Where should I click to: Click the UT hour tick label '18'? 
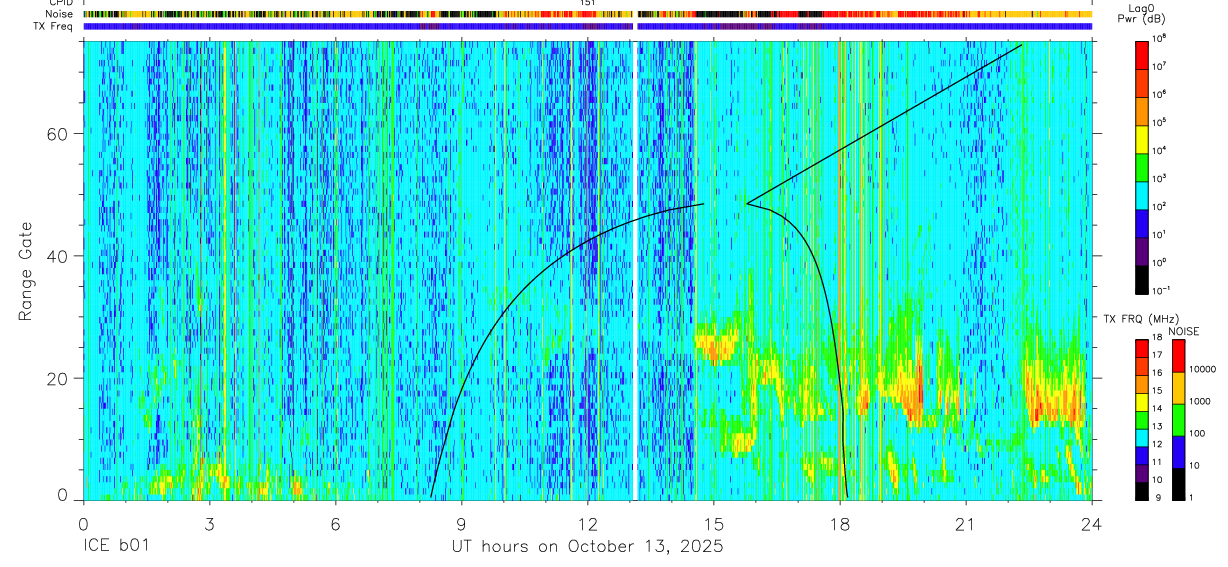840,524
